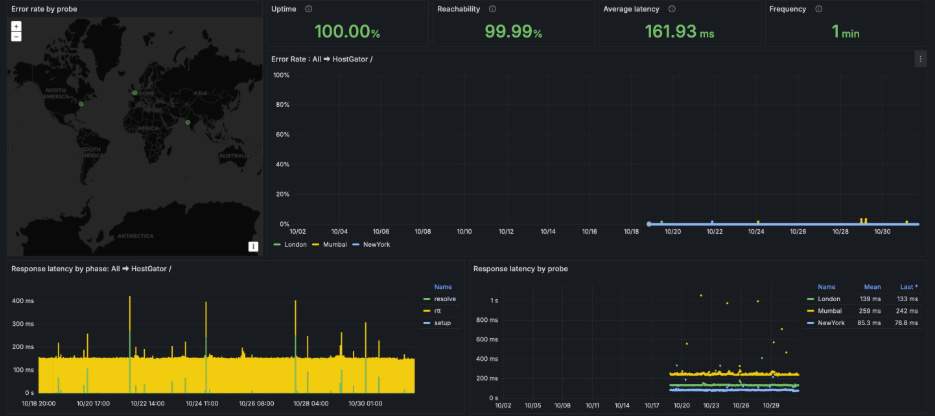Sort phase latency legend by Name header
Image resolution: width=935 pixels, height=416 pixels.
pyautogui.click(x=442, y=286)
